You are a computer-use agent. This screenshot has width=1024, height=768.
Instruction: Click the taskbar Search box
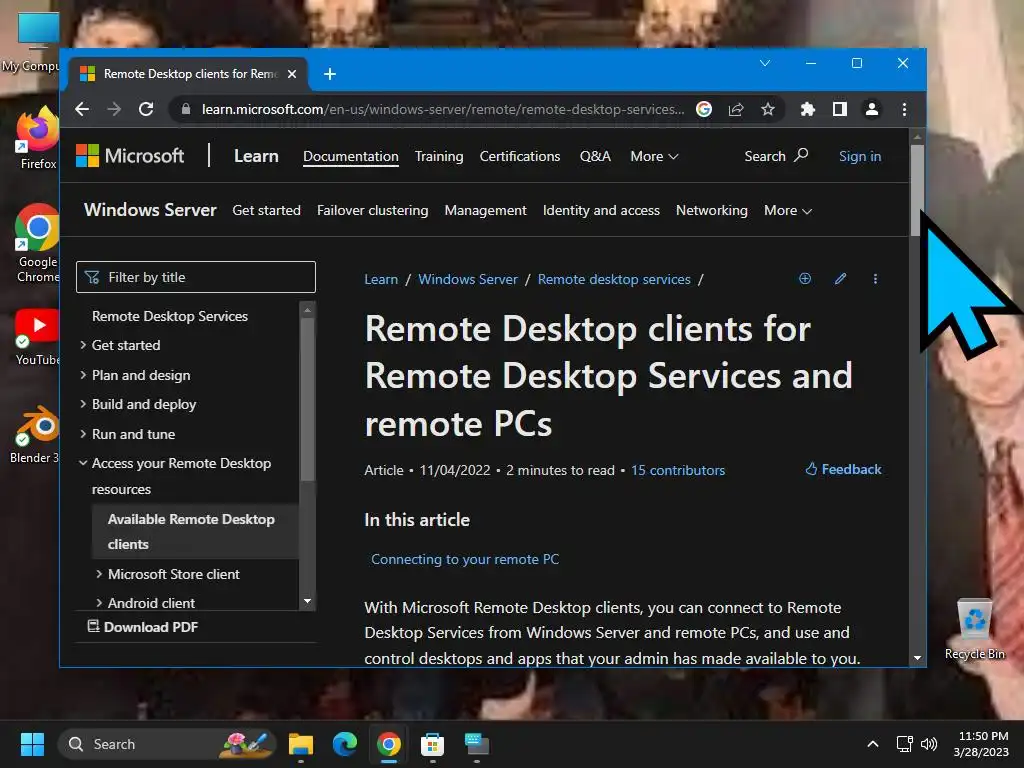[167, 744]
